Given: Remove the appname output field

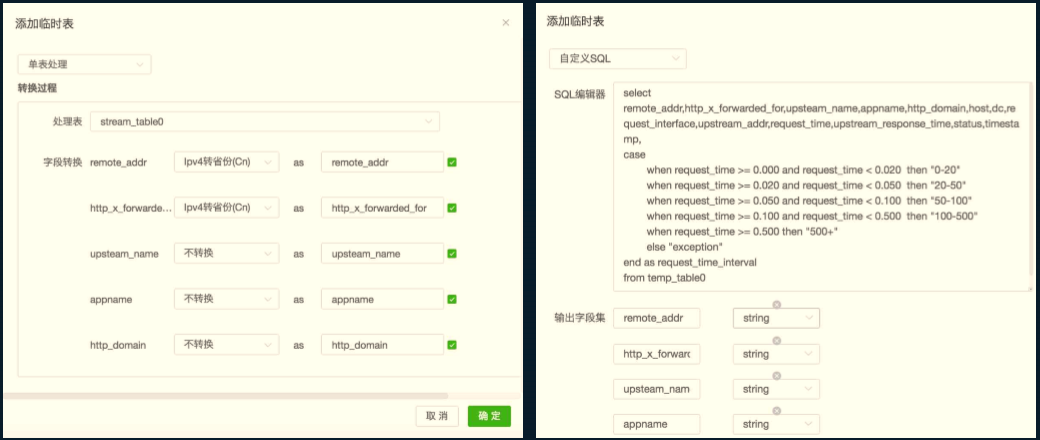Looking at the screenshot, I should (777, 411).
